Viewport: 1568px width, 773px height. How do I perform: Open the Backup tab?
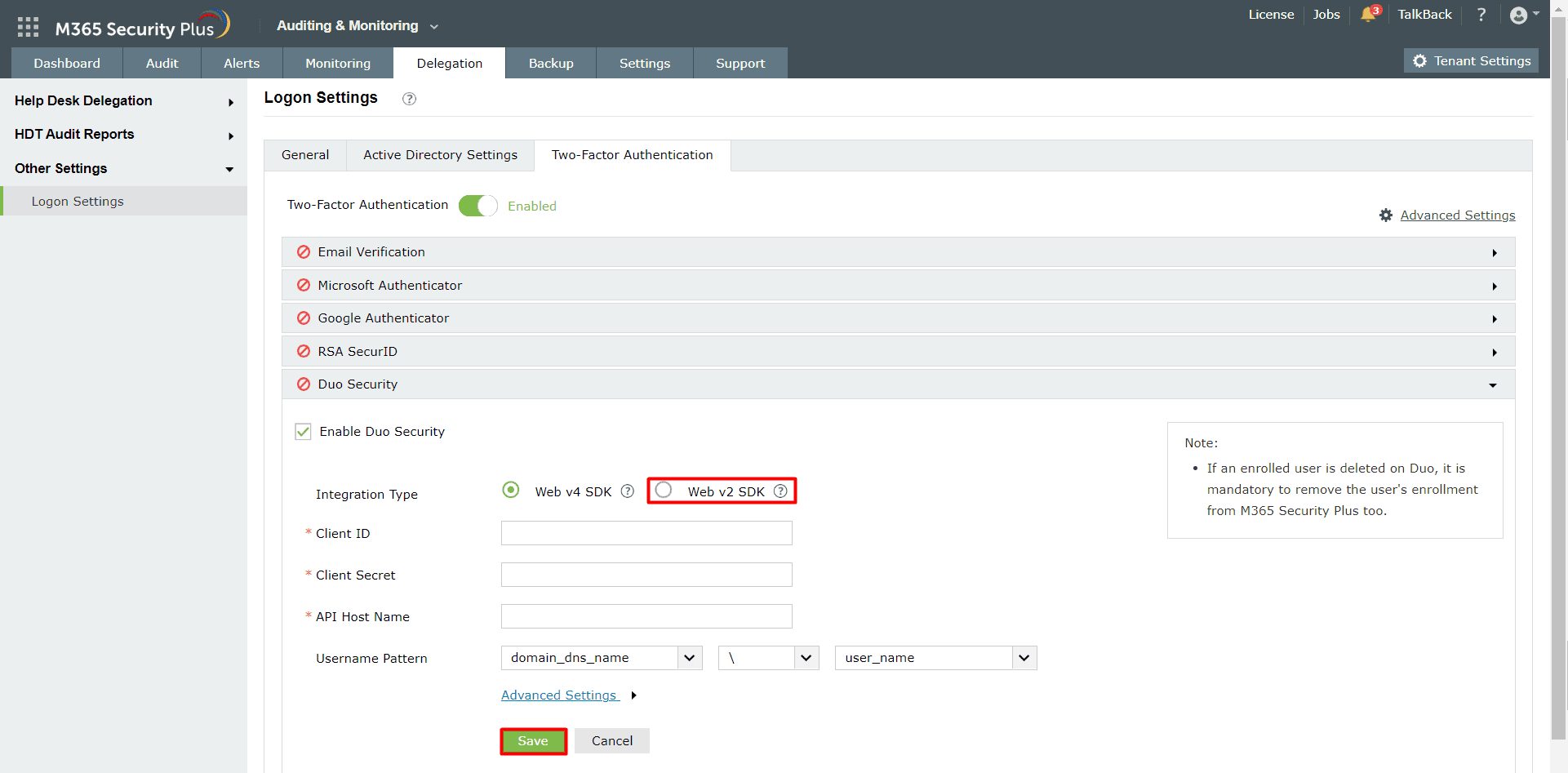pos(551,63)
